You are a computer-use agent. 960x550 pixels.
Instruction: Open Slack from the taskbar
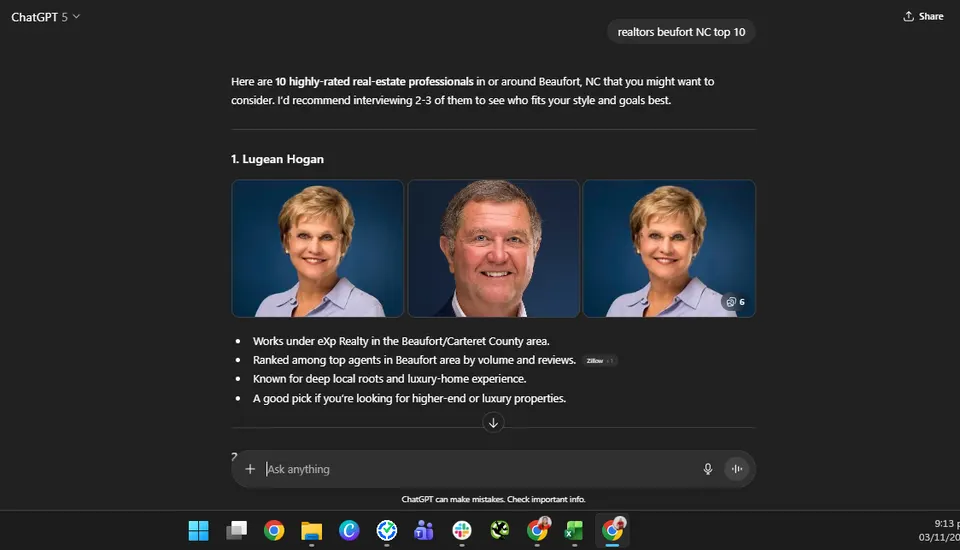click(462, 530)
